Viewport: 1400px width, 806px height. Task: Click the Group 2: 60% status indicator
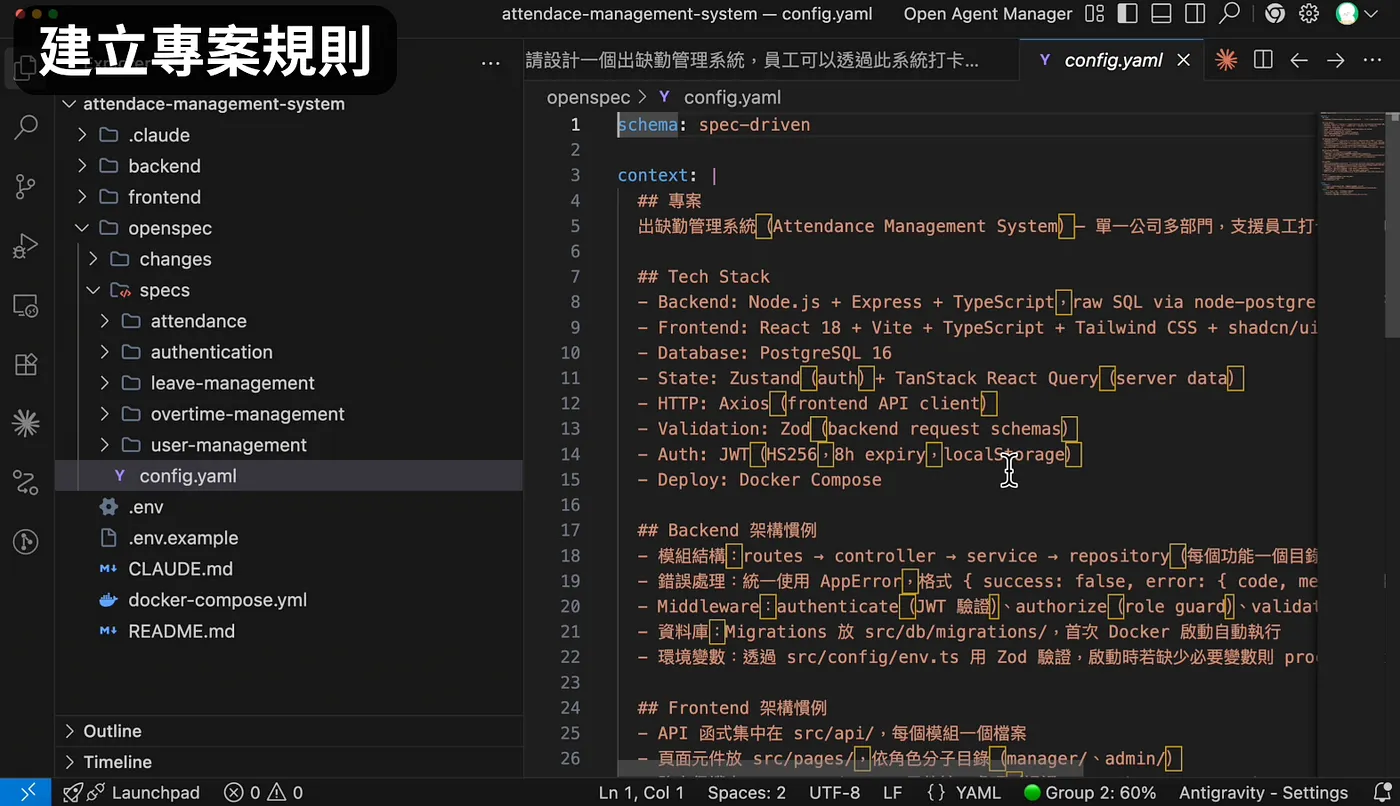(1090, 793)
